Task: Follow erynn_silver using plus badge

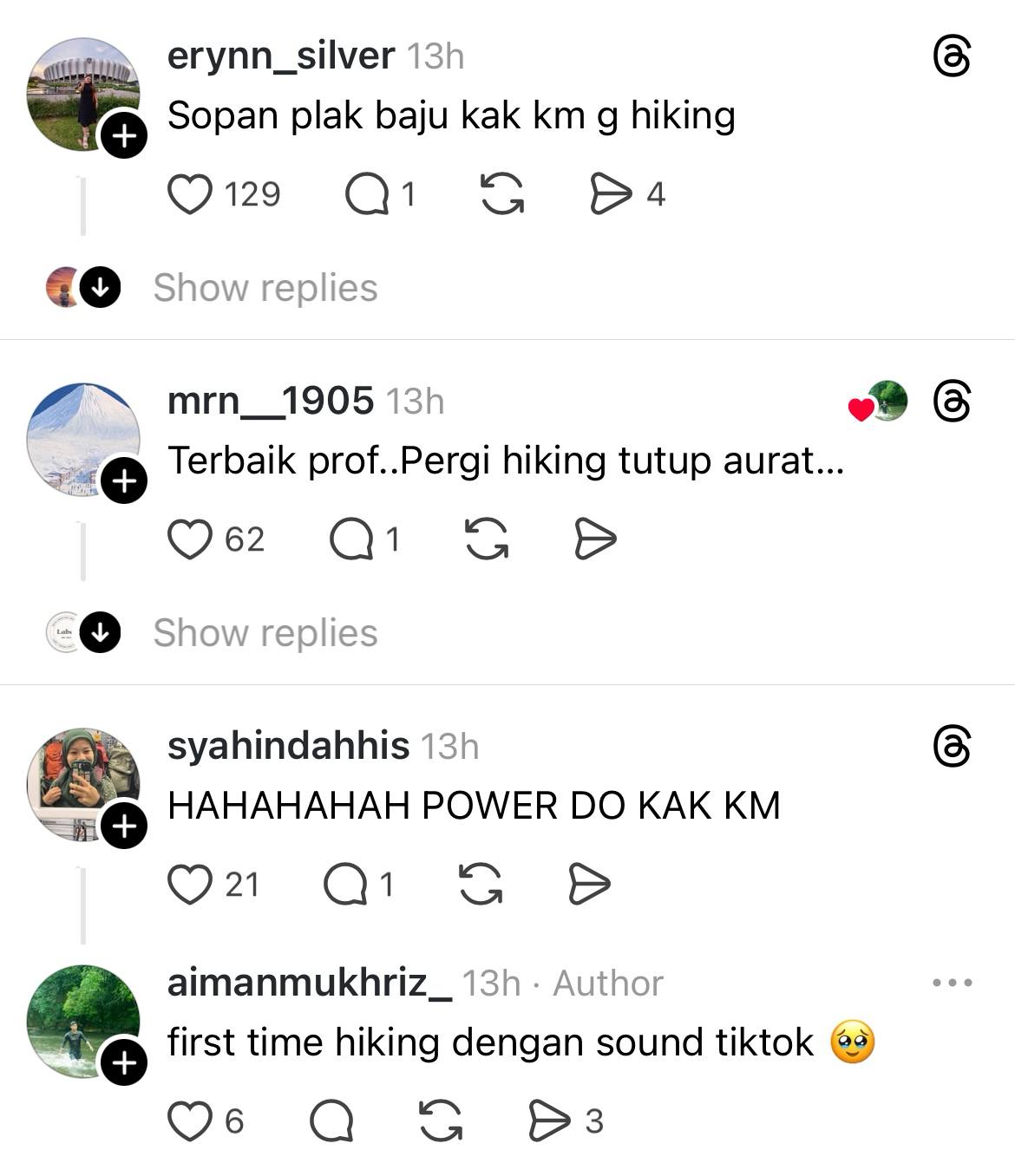Action: point(124,136)
